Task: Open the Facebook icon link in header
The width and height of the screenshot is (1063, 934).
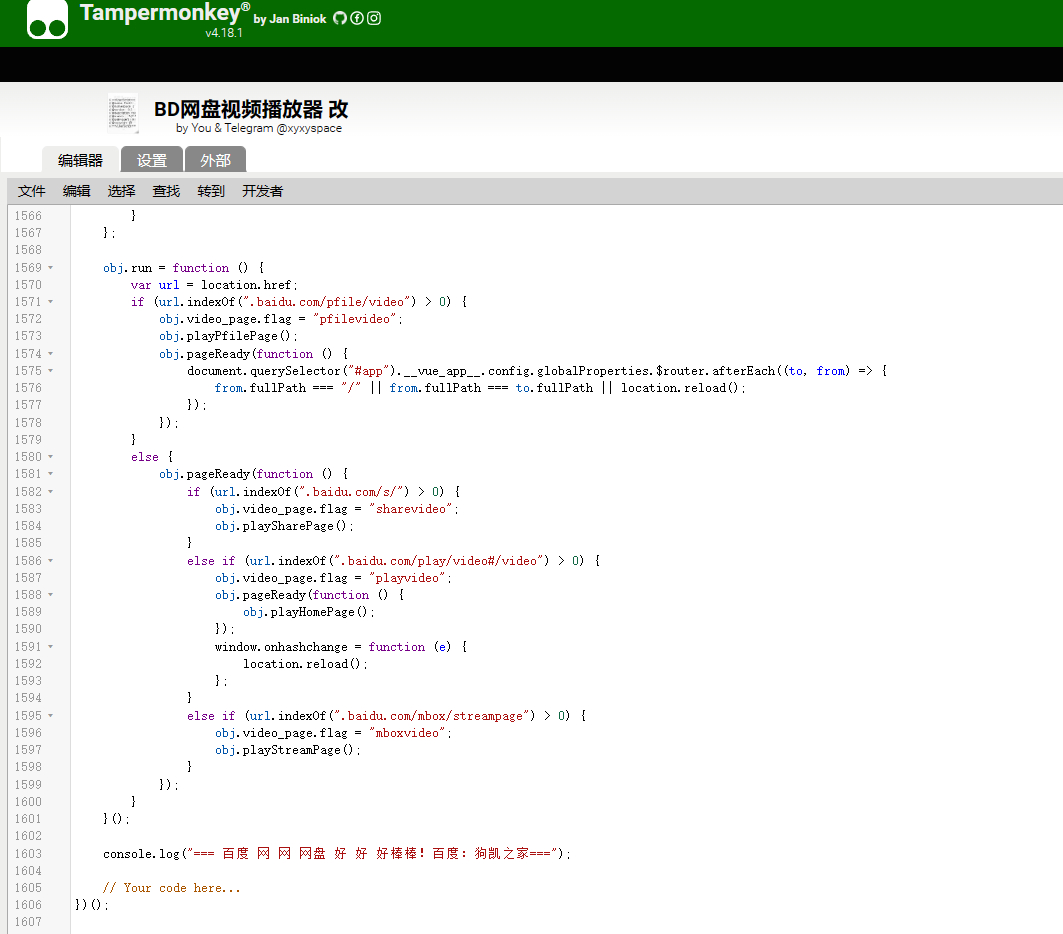Action: point(357,18)
